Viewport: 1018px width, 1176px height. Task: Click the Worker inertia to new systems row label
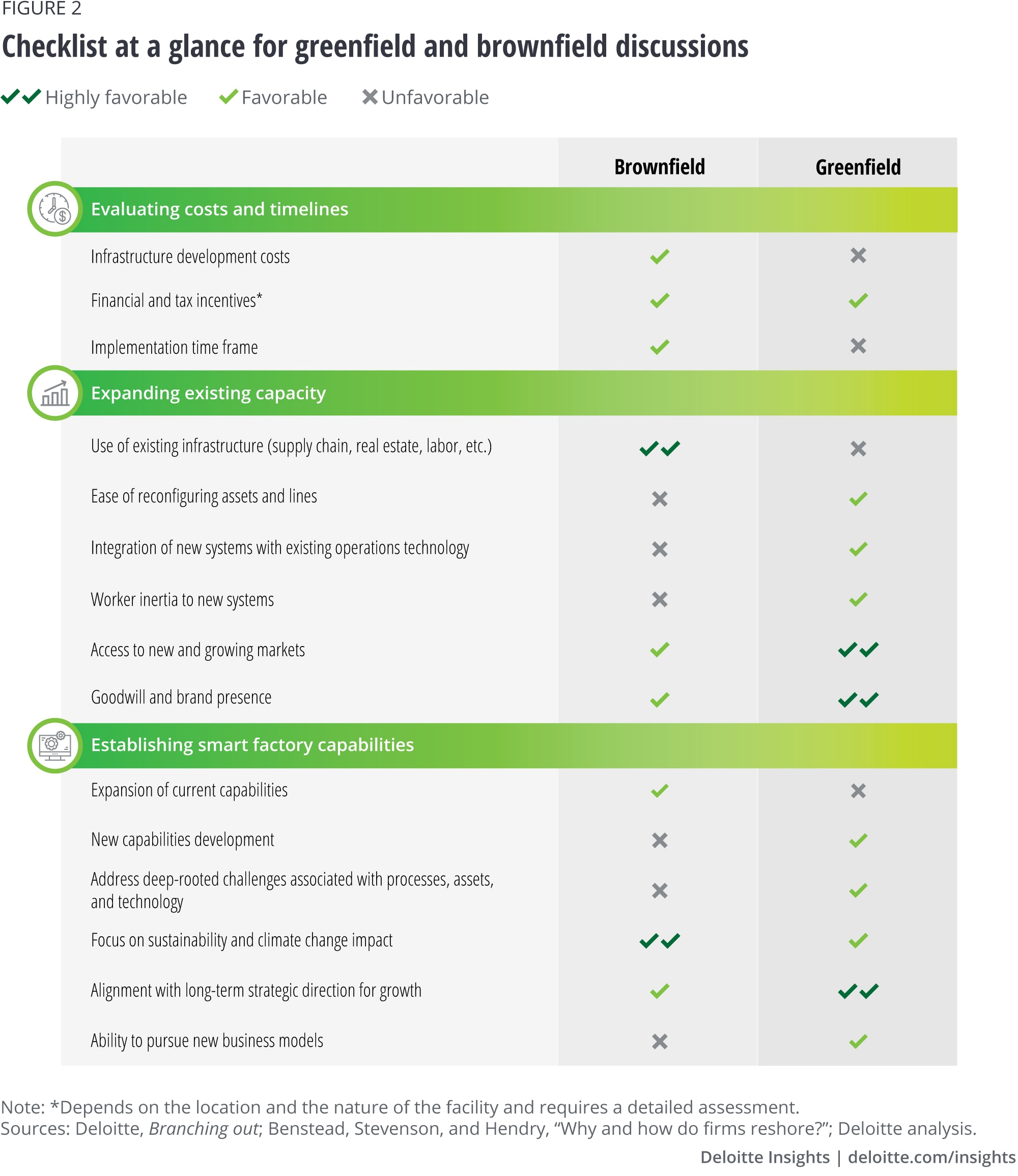[x=182, y=599]
